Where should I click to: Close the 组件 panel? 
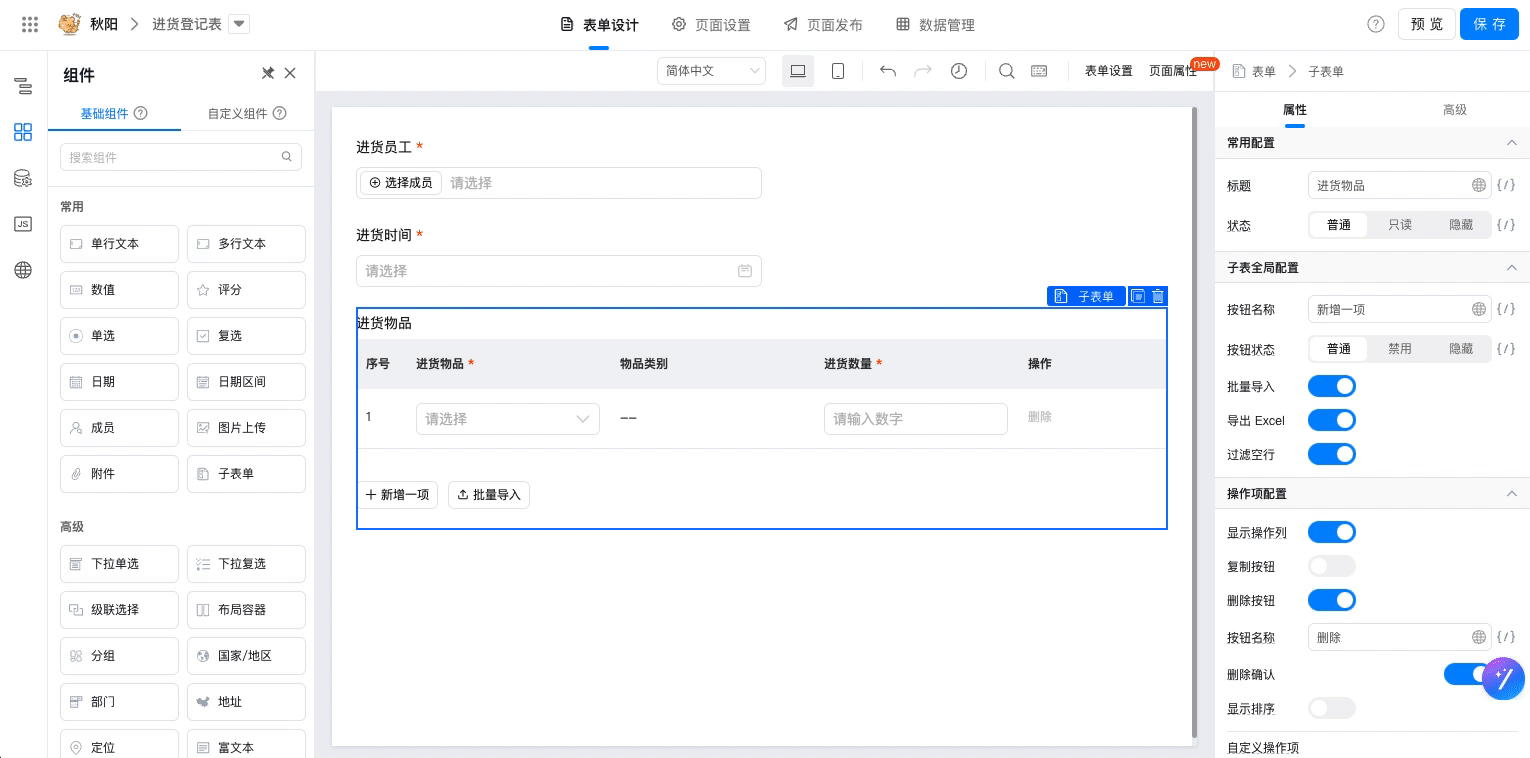[290, 73]
